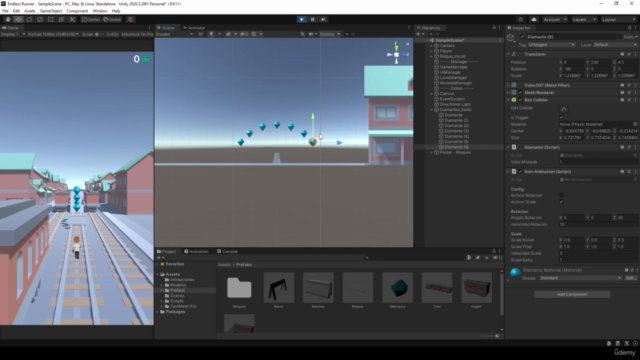Expand Pooler - Bloques in Hierarchy
Viewport: 640px width, 360px height.
431,152
